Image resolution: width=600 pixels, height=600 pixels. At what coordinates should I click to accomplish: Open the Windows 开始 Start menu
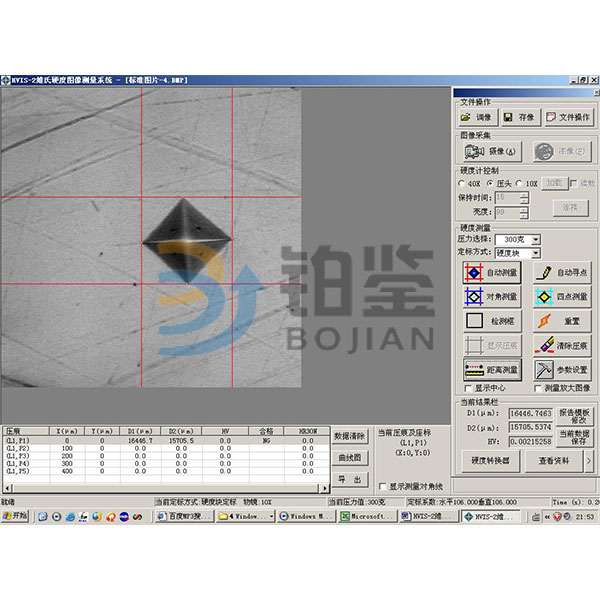click(16, 516)
